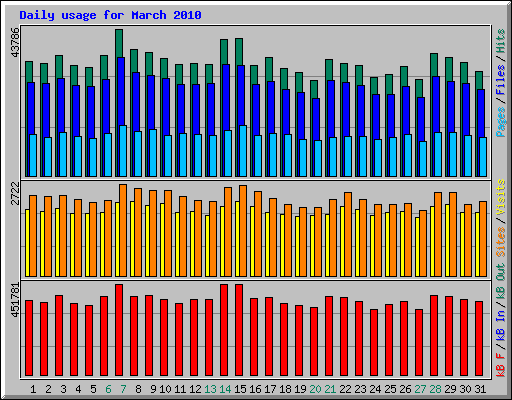Click green day 27 label on axis
The height and width of the screenshot is (400, 512).
420,389
